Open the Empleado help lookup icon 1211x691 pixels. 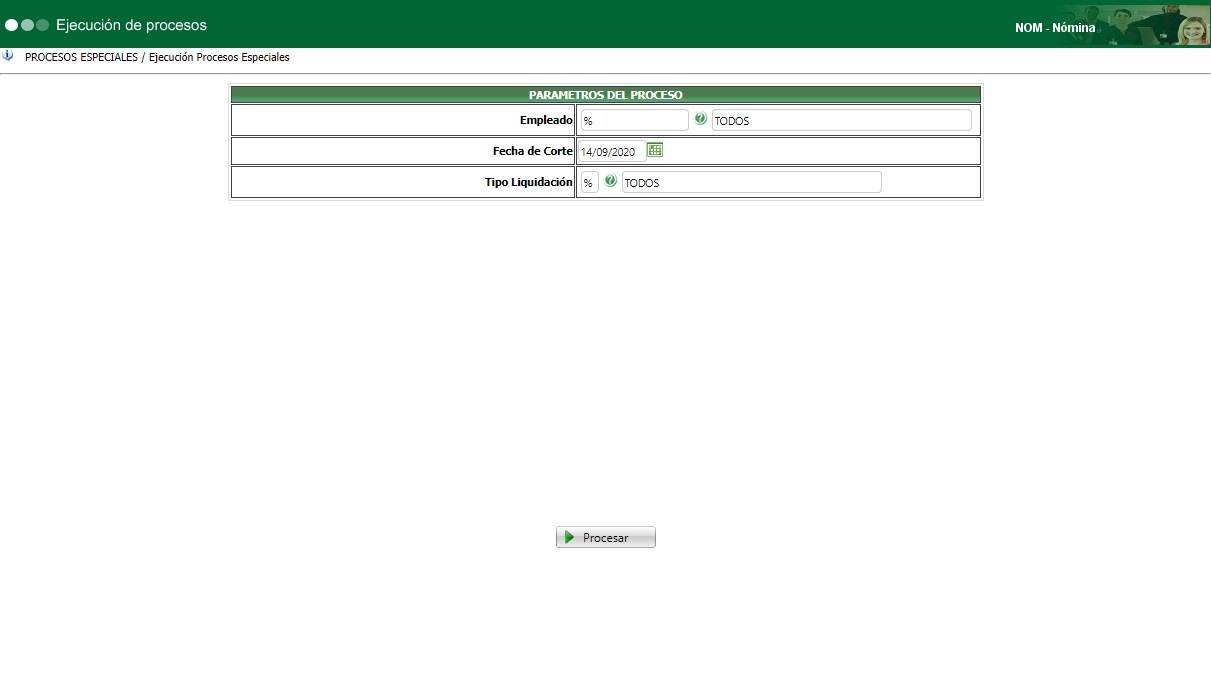(700, 119)
